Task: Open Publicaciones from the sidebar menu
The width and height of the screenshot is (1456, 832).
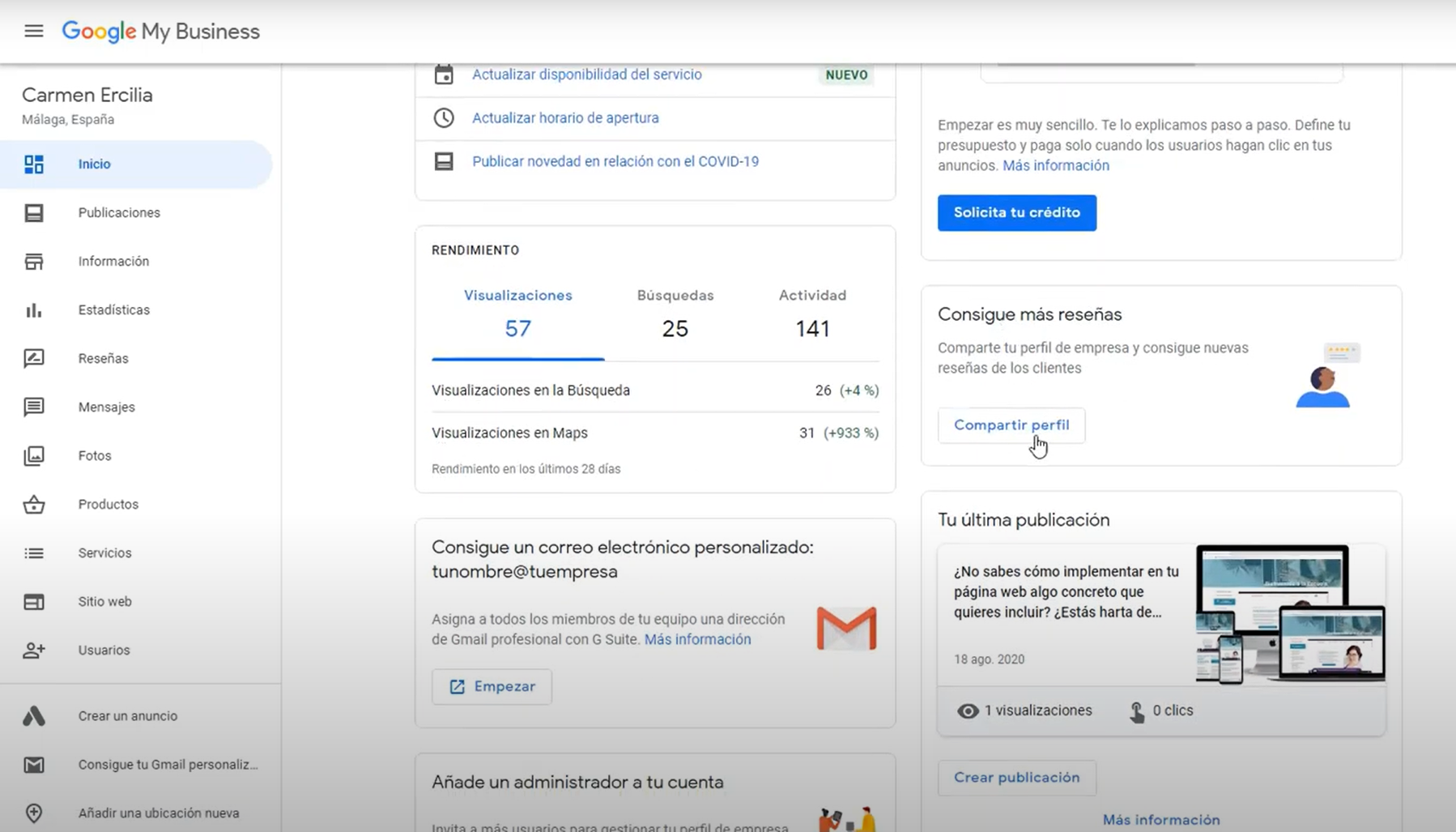Action: click(x=119, y=213)
